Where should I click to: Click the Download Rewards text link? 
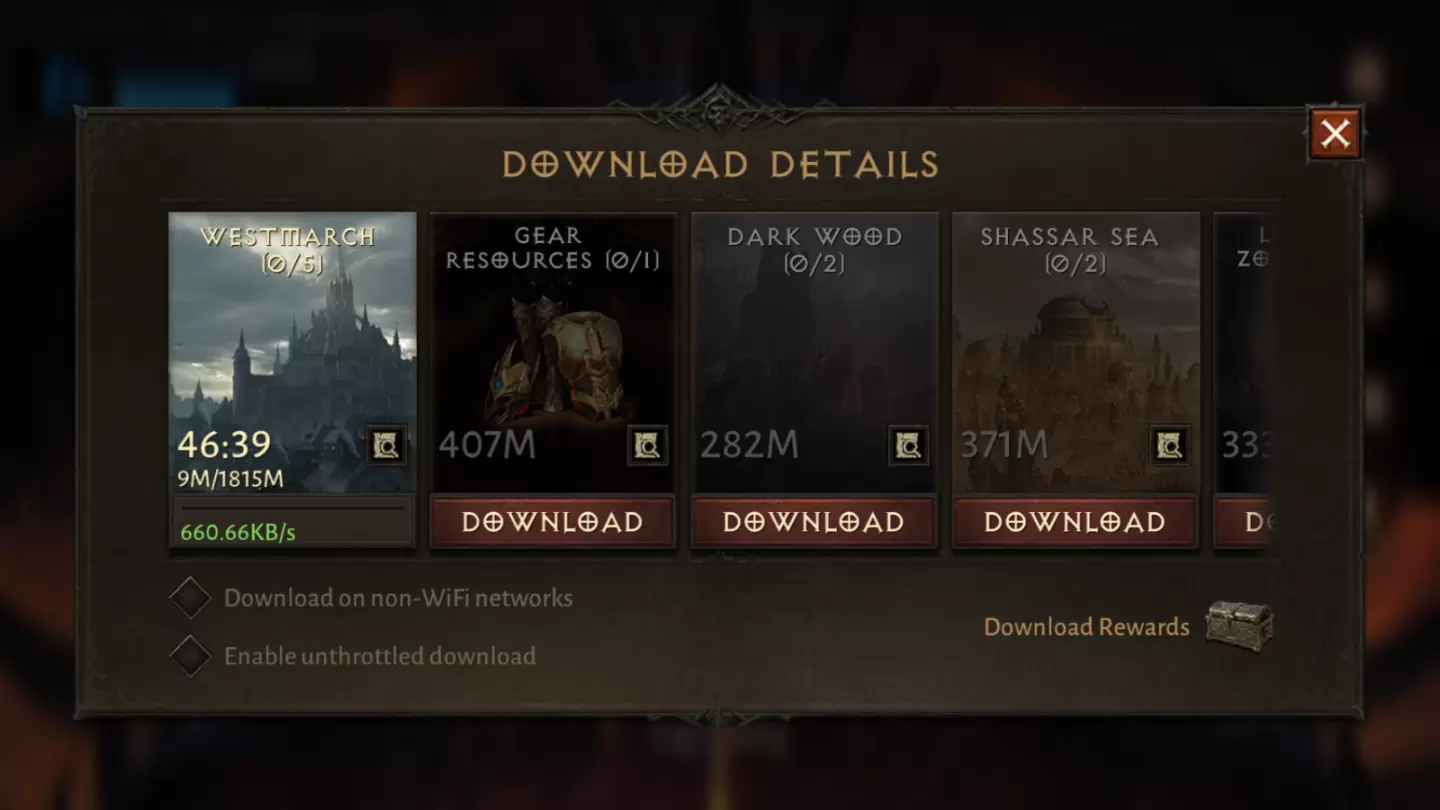(1087, 627)
